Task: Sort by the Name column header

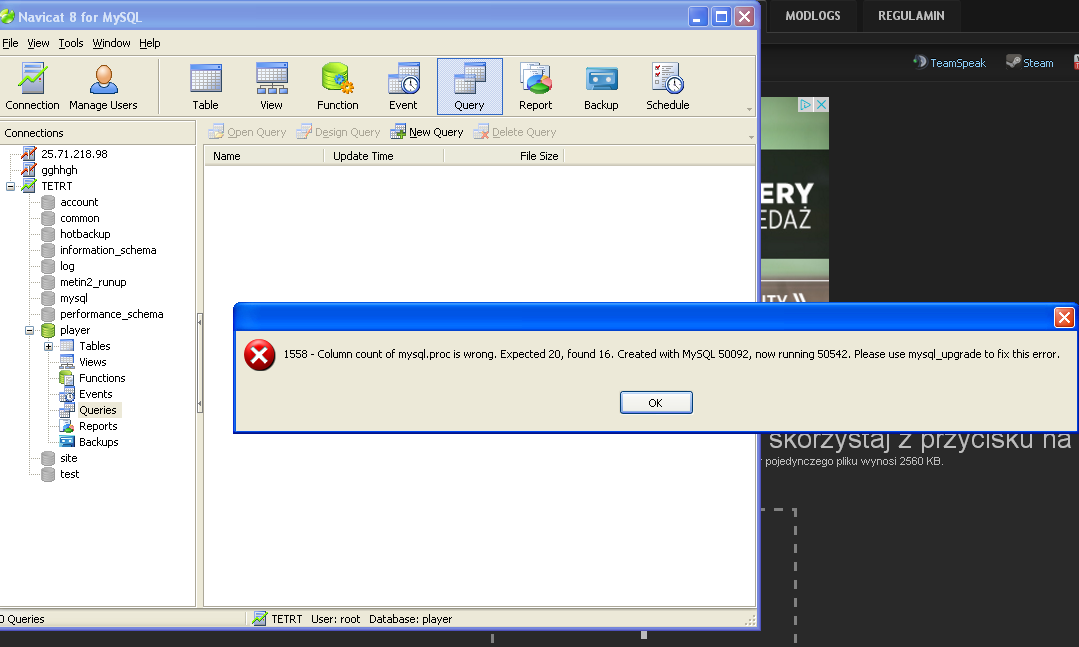Action: click(264, 156)
